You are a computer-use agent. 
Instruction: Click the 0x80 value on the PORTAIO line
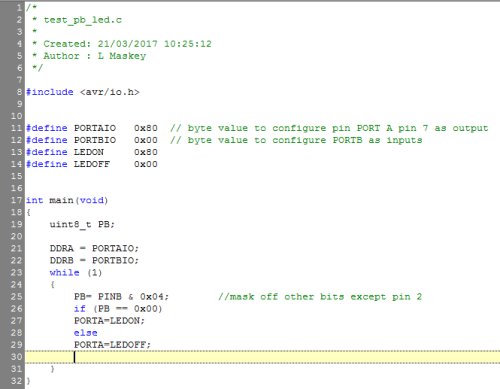[146, 128]
